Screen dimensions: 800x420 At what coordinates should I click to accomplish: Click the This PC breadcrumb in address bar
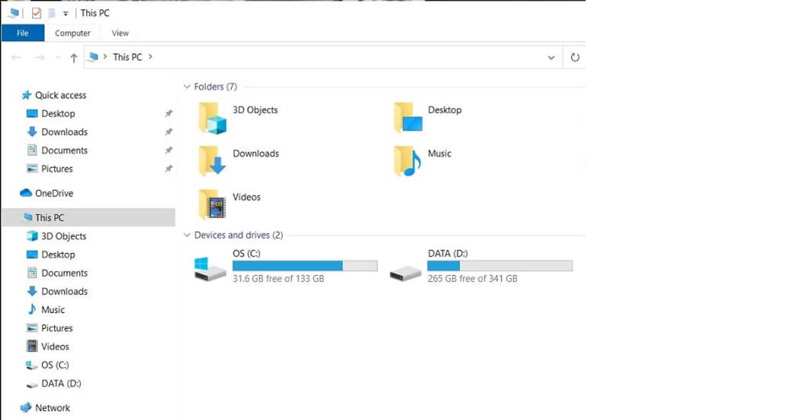click(x=127, y=57)
